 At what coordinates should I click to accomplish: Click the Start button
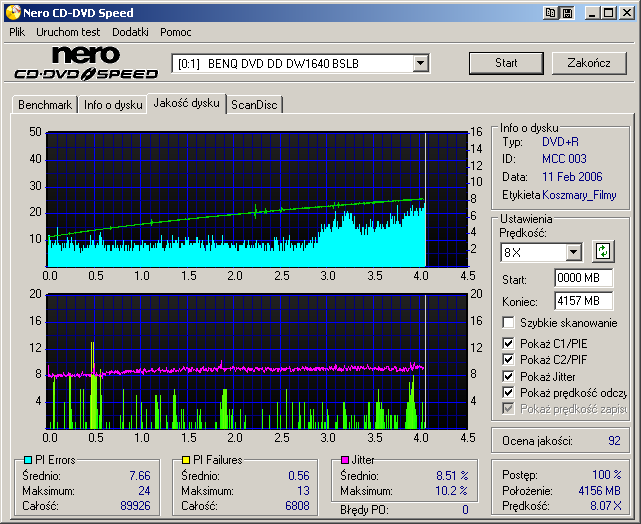[x=506, y=63]
